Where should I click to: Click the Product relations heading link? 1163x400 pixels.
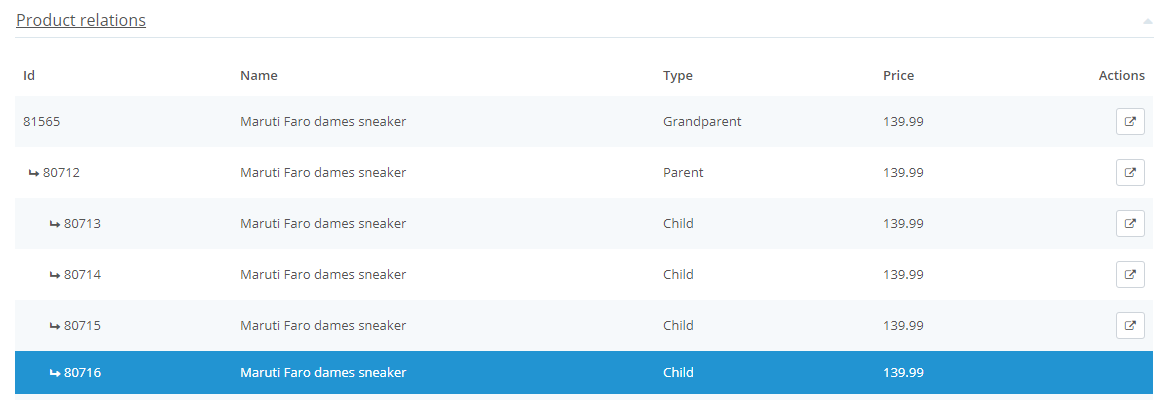(x=81, y=20)
